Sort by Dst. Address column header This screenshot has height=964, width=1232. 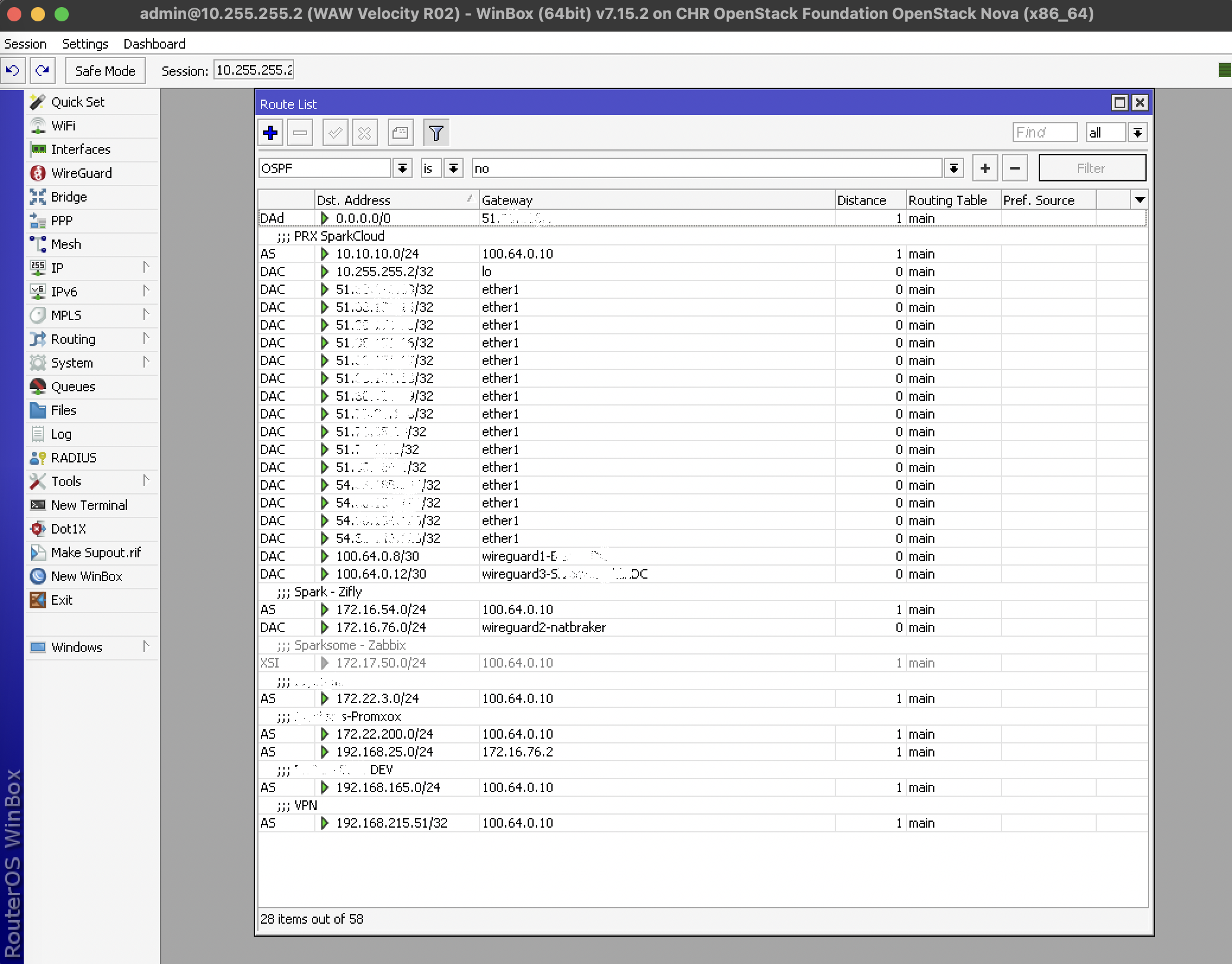pyautogui.click(x=396, y=200)
